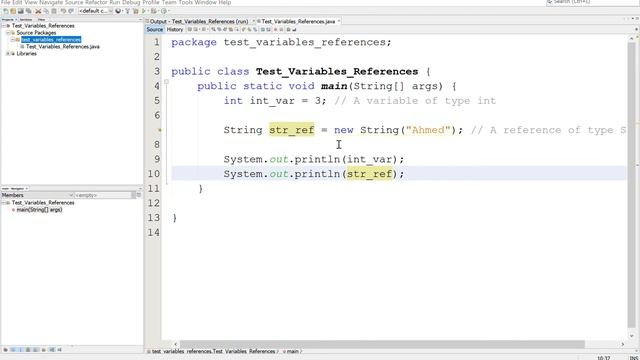640x360 pixels.
Task: Click the globe browser toolbar icon
Action: click(118, 11)
